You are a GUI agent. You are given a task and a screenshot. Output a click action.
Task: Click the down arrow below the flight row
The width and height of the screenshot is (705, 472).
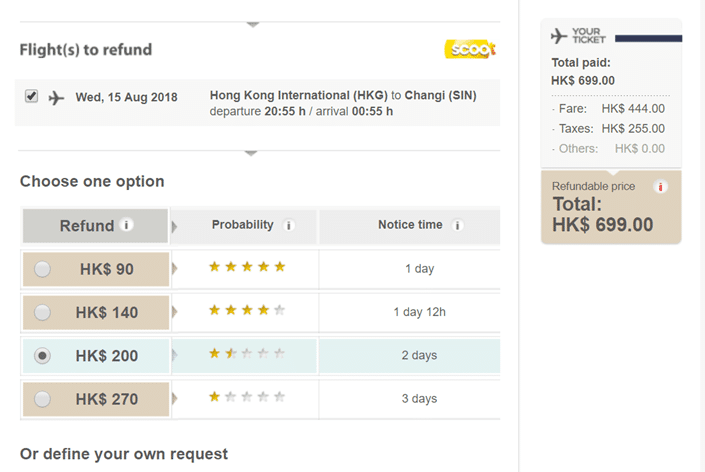(251, 153)
